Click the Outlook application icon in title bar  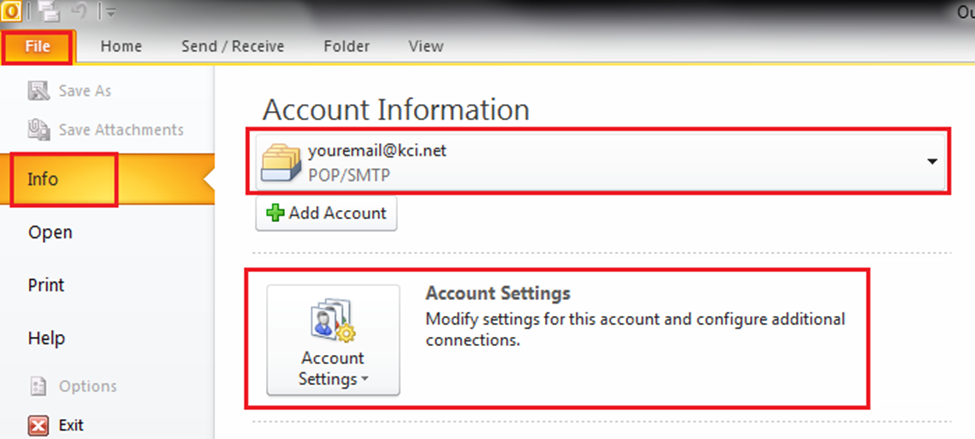coord(9,10)
